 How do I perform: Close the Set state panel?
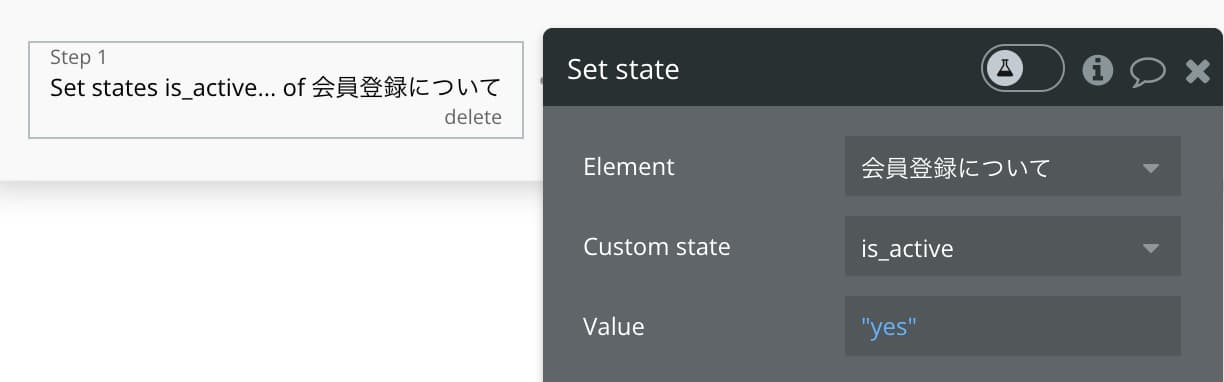[1197, 70]
